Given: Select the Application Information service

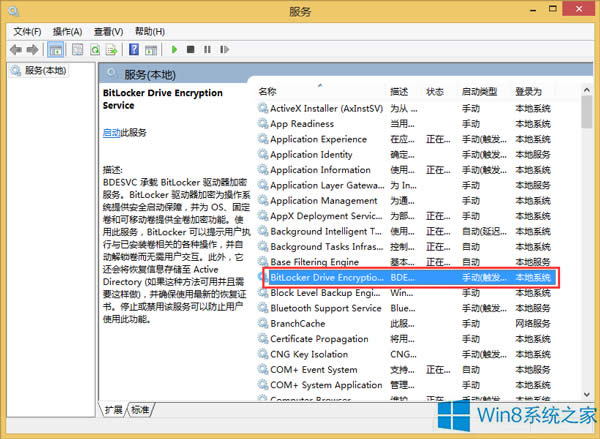Looking at the screenshot, I should [404, 170].
